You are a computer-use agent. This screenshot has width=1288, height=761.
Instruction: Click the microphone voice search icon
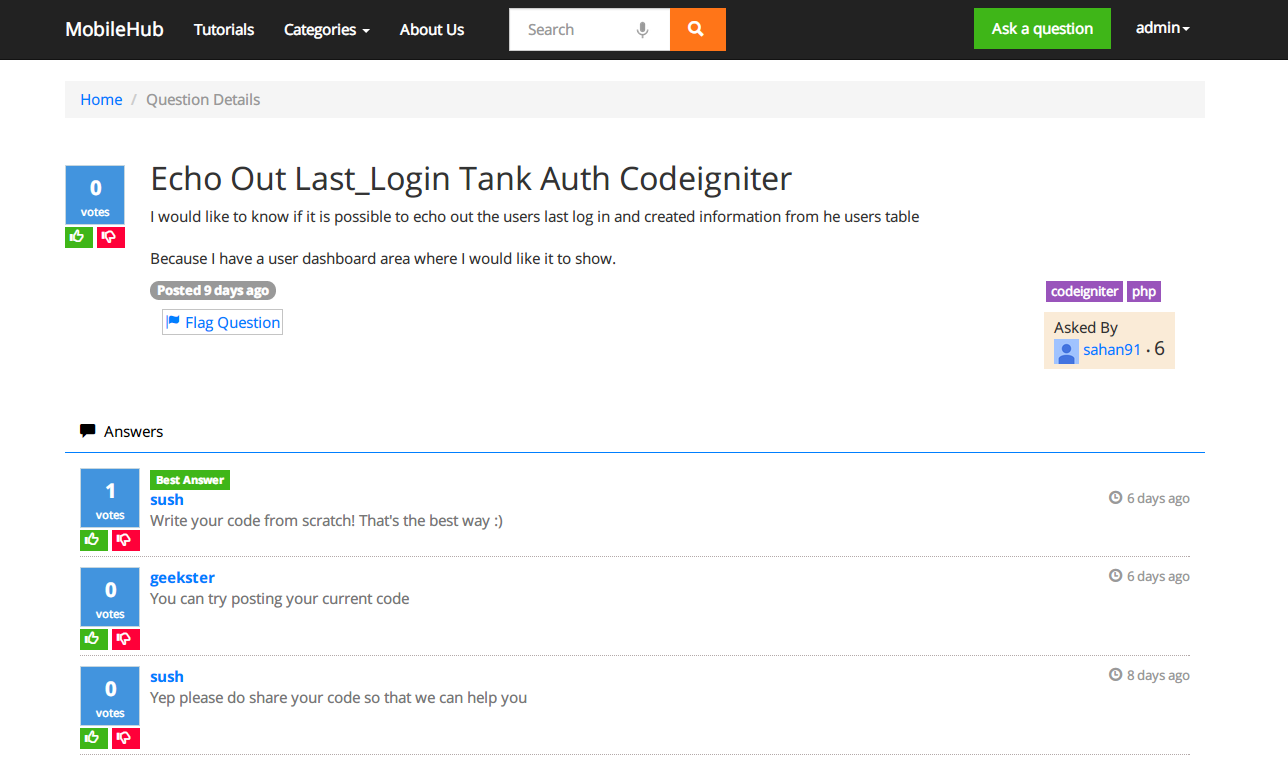[643, 30]
